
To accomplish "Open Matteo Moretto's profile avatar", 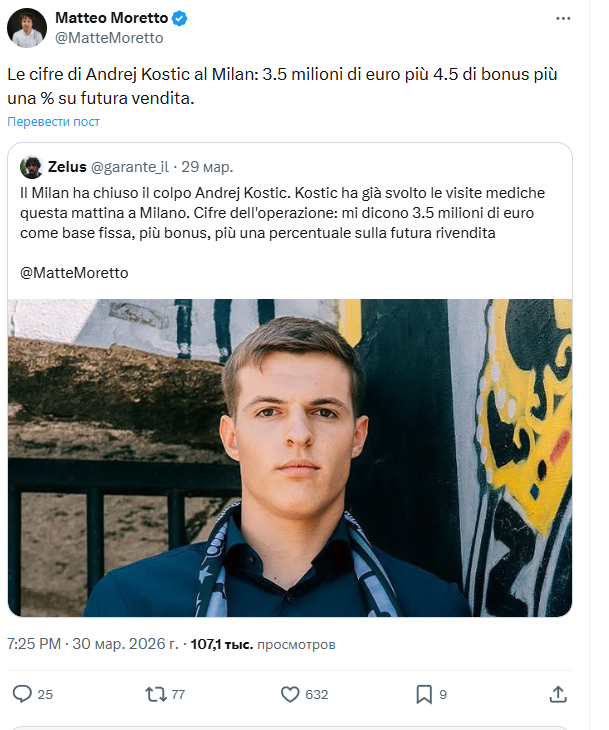I will pos(27,28).
